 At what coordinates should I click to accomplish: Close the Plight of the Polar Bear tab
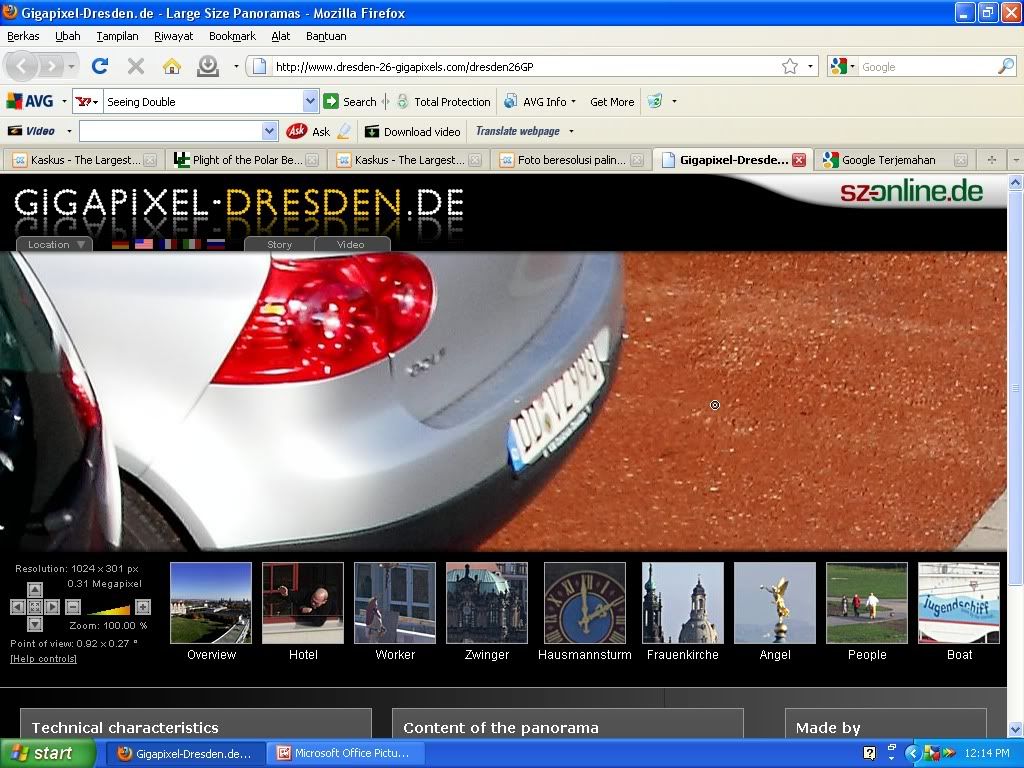[312, 160]
